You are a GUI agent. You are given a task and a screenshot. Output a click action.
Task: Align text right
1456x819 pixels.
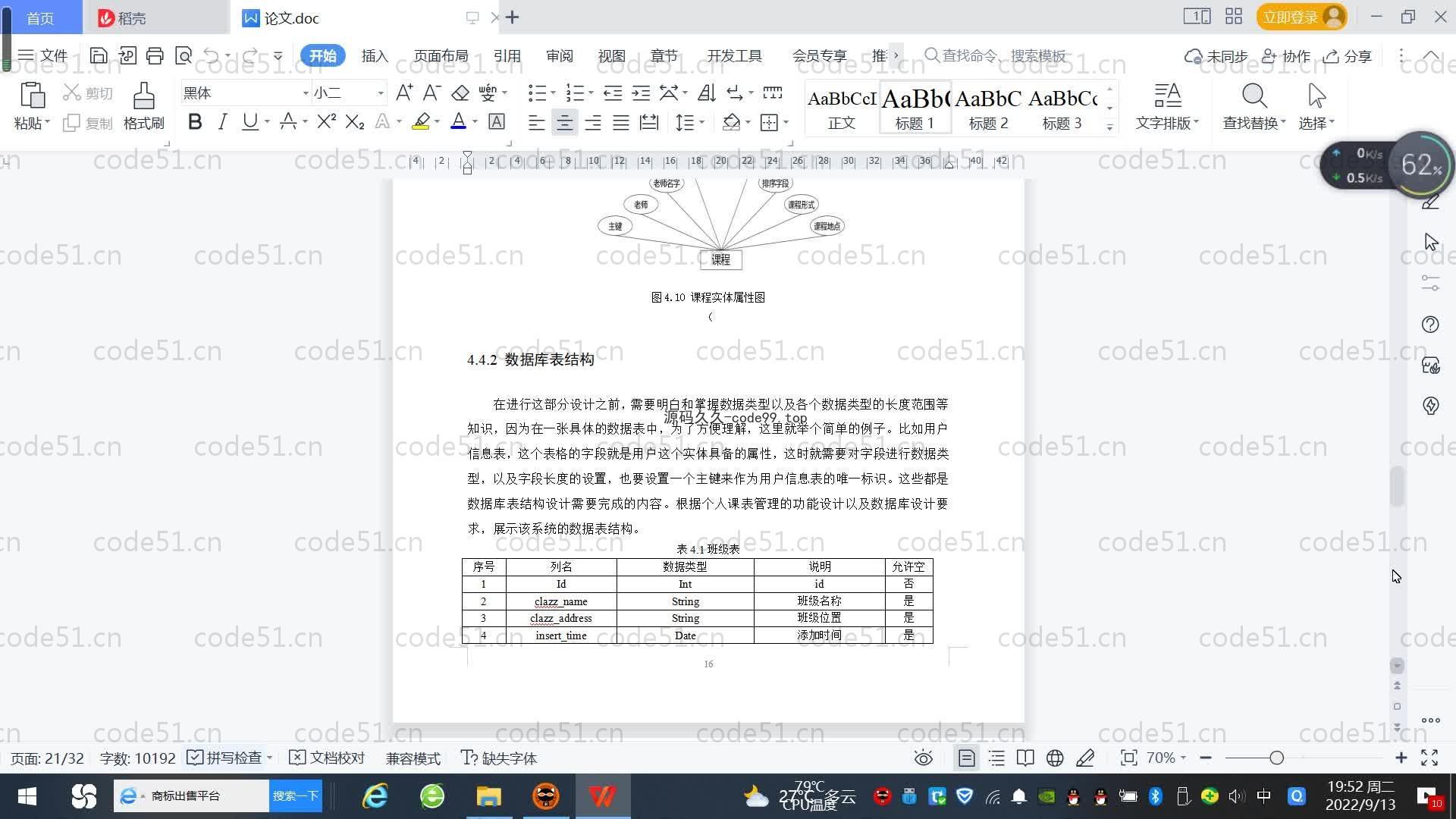pos(592,122)
